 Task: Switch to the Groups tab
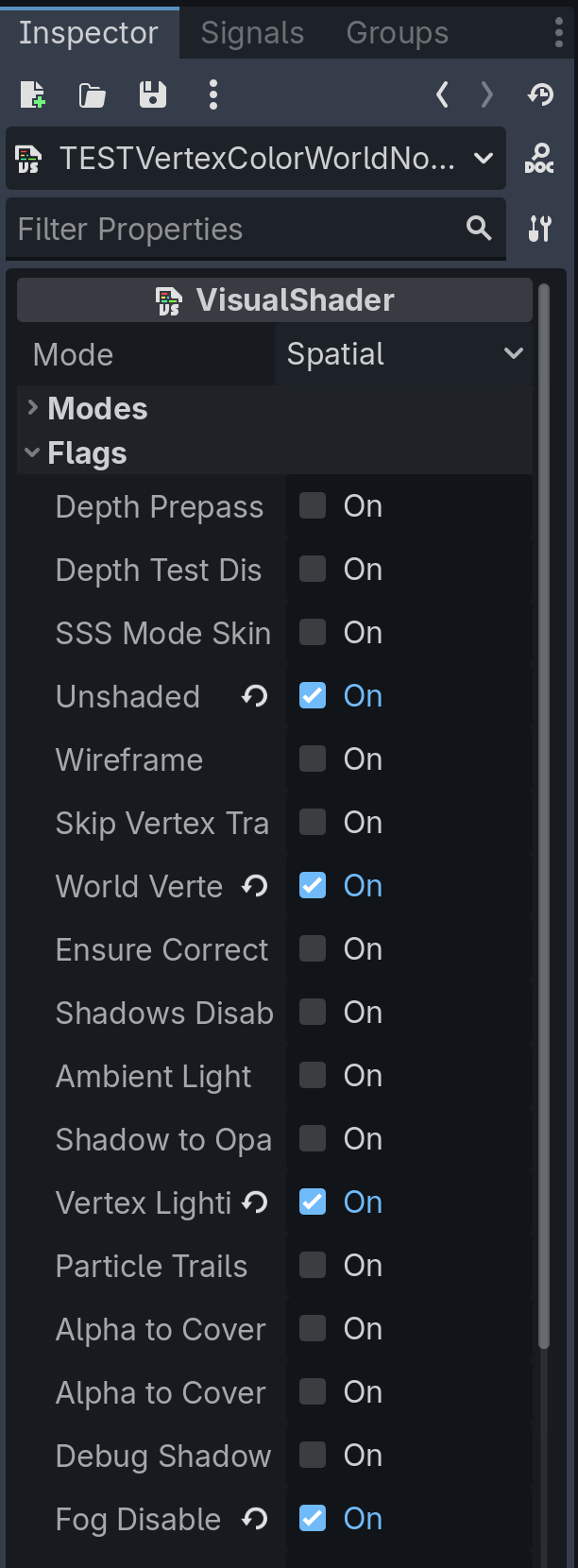click(x=397, y=33)
